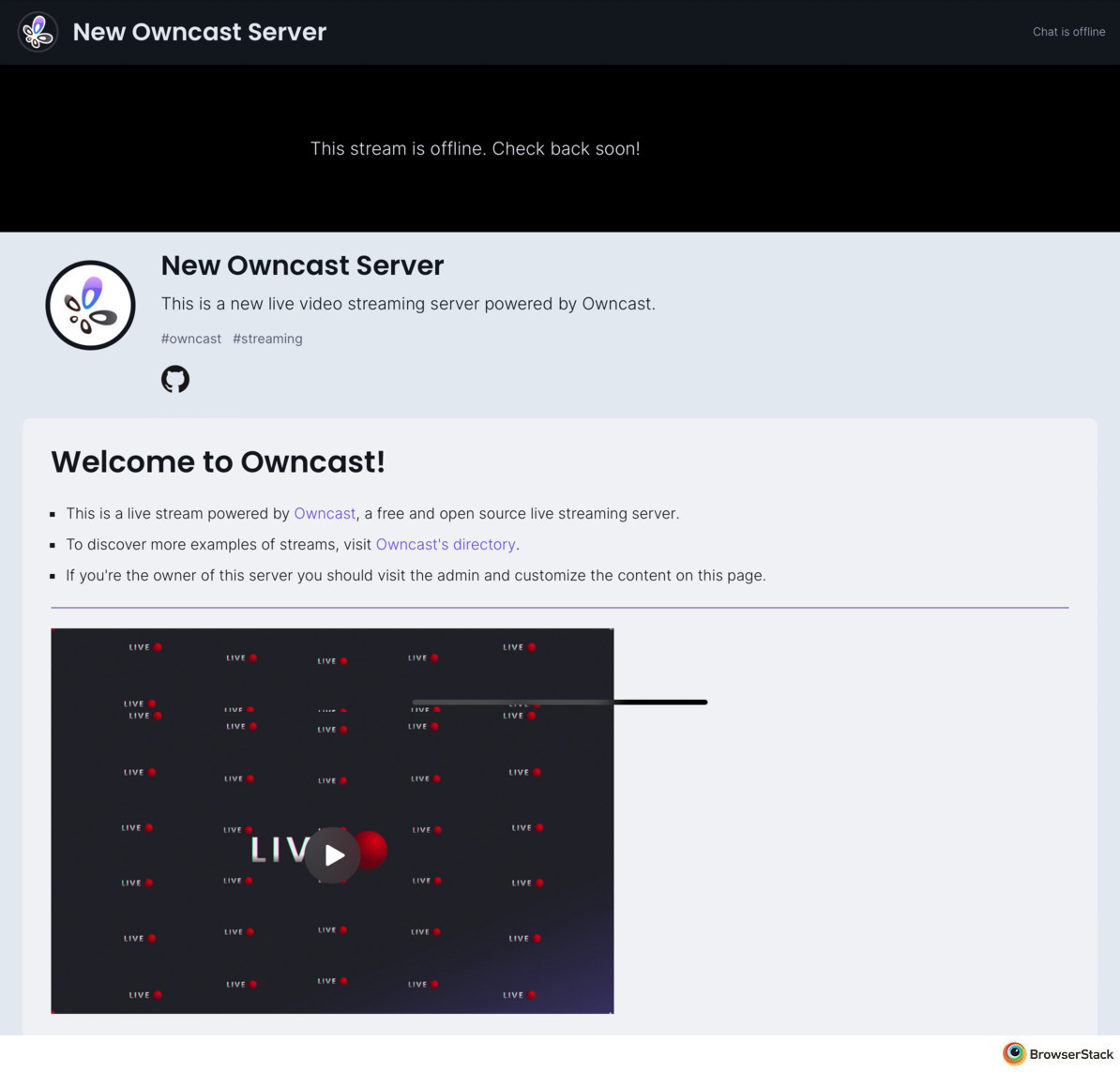
Task: Click the large round Owncast server avatar
Action: pos(91,305)
